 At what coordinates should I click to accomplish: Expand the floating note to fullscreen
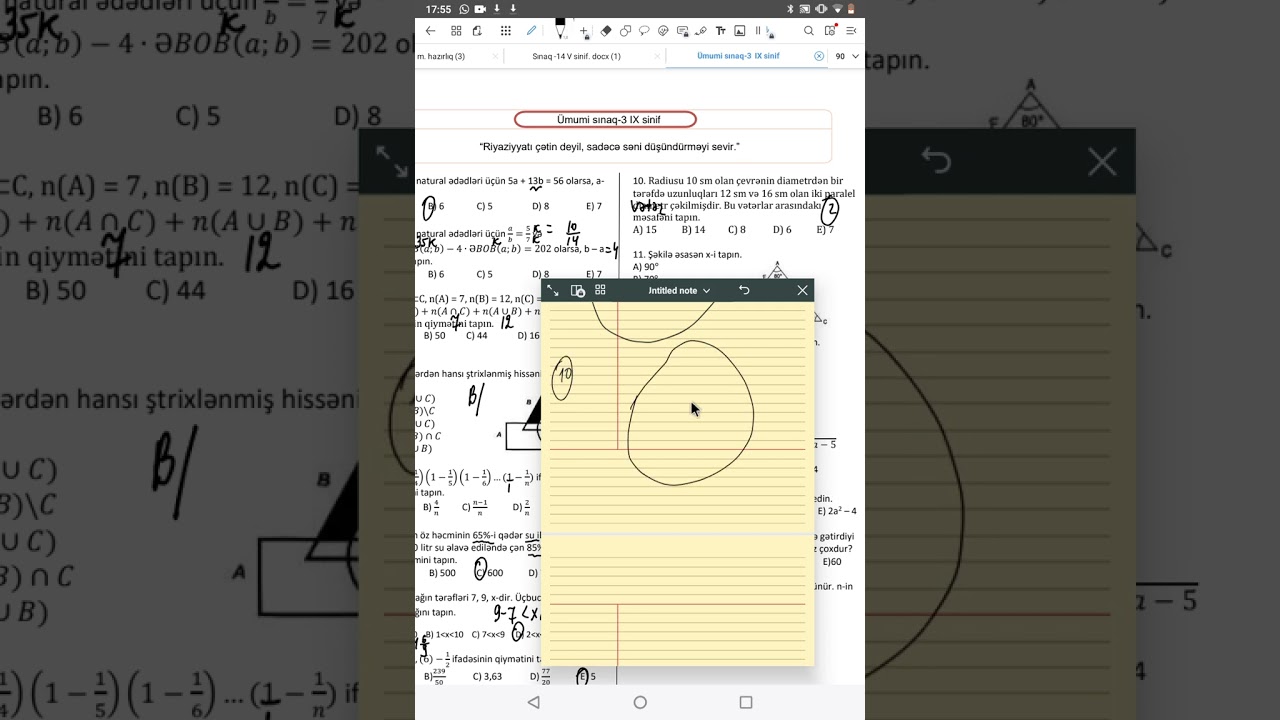[552, 290]
